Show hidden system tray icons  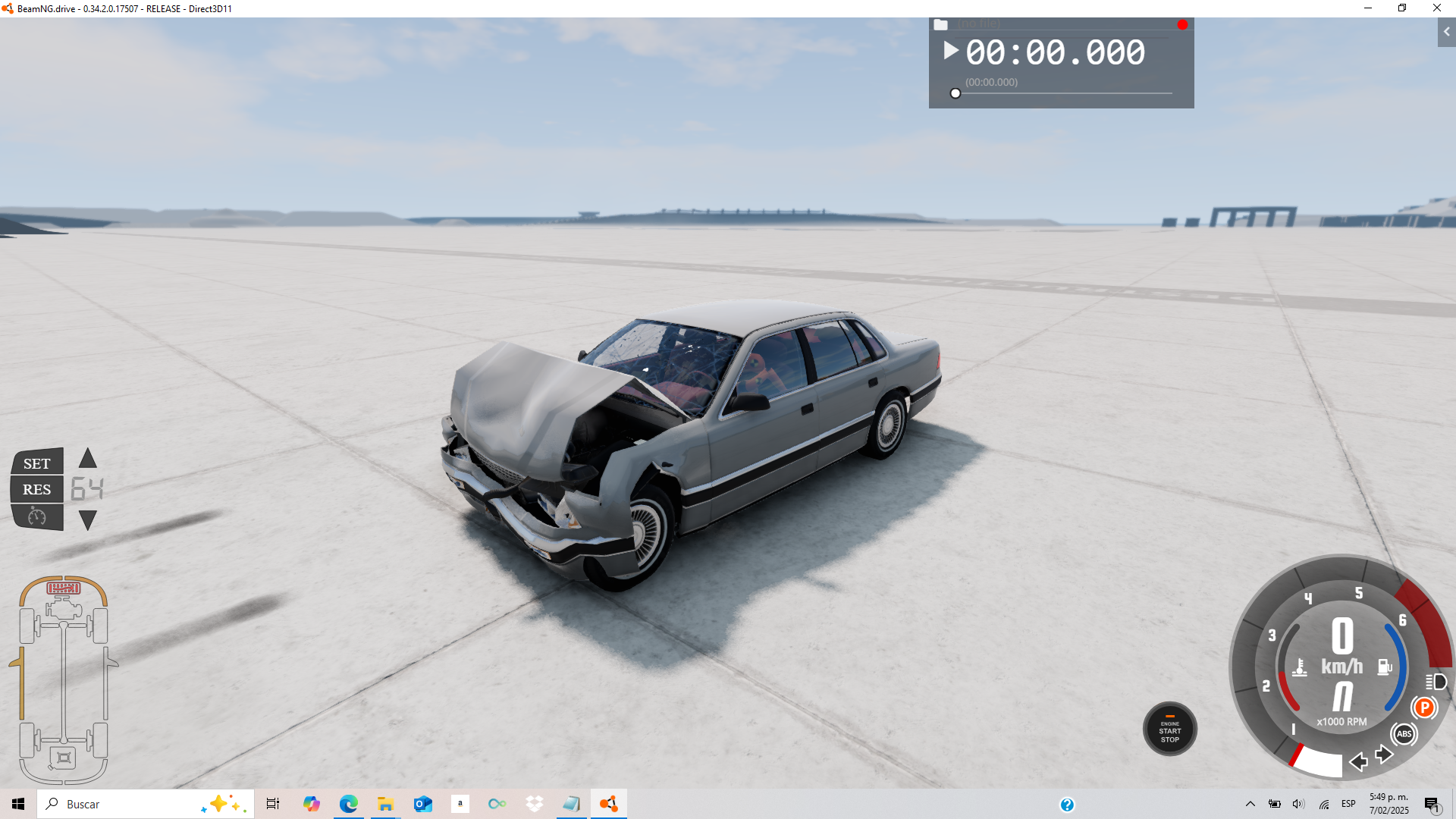1250,804
